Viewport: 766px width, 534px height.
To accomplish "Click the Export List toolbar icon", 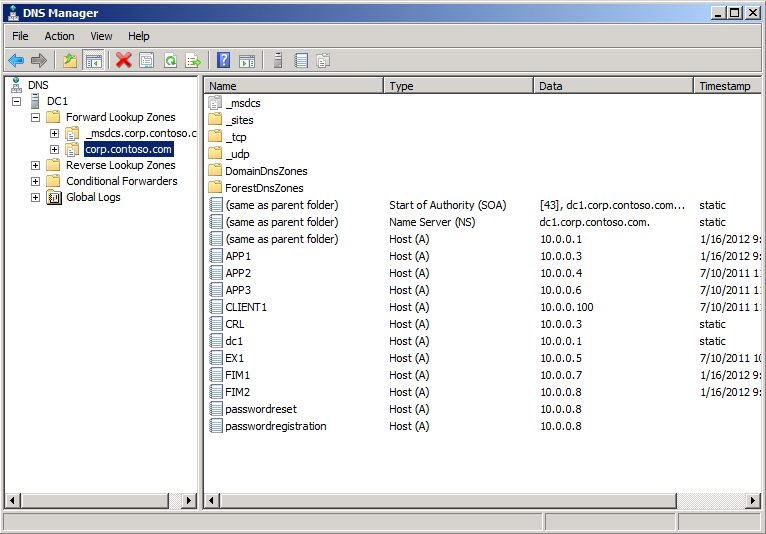I will [x=193, y=61].
